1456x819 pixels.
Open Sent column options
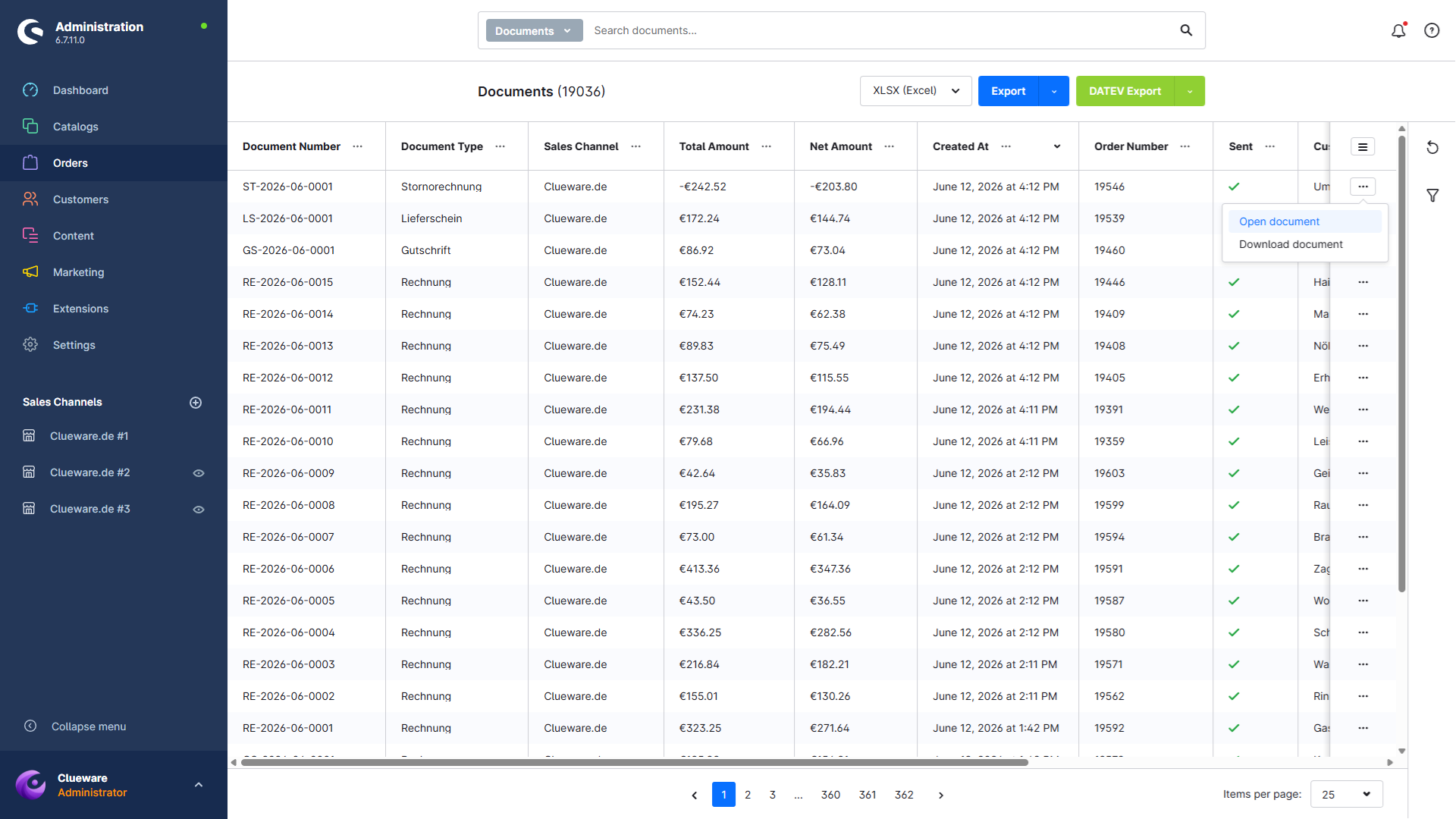[x=1270, y=146]
